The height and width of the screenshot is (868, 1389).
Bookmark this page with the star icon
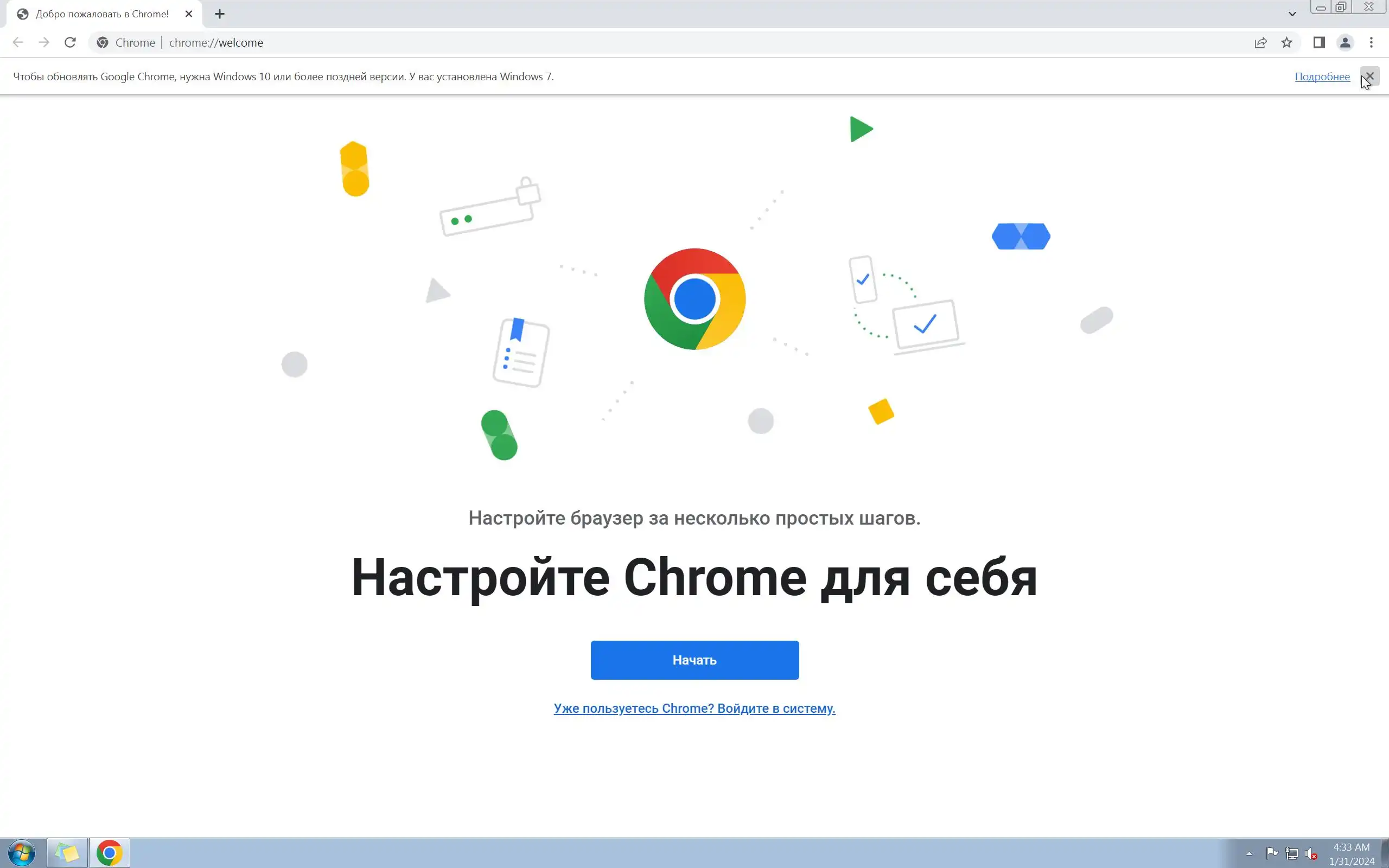point(1286,42)
